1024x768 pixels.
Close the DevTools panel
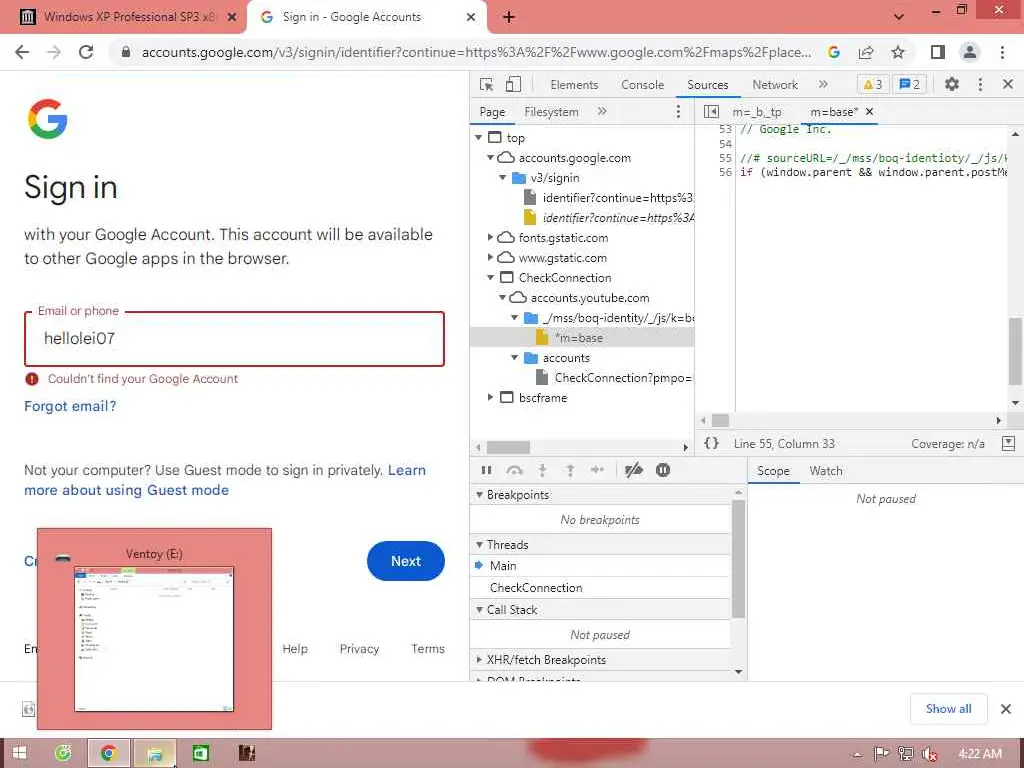(1008, 84)
